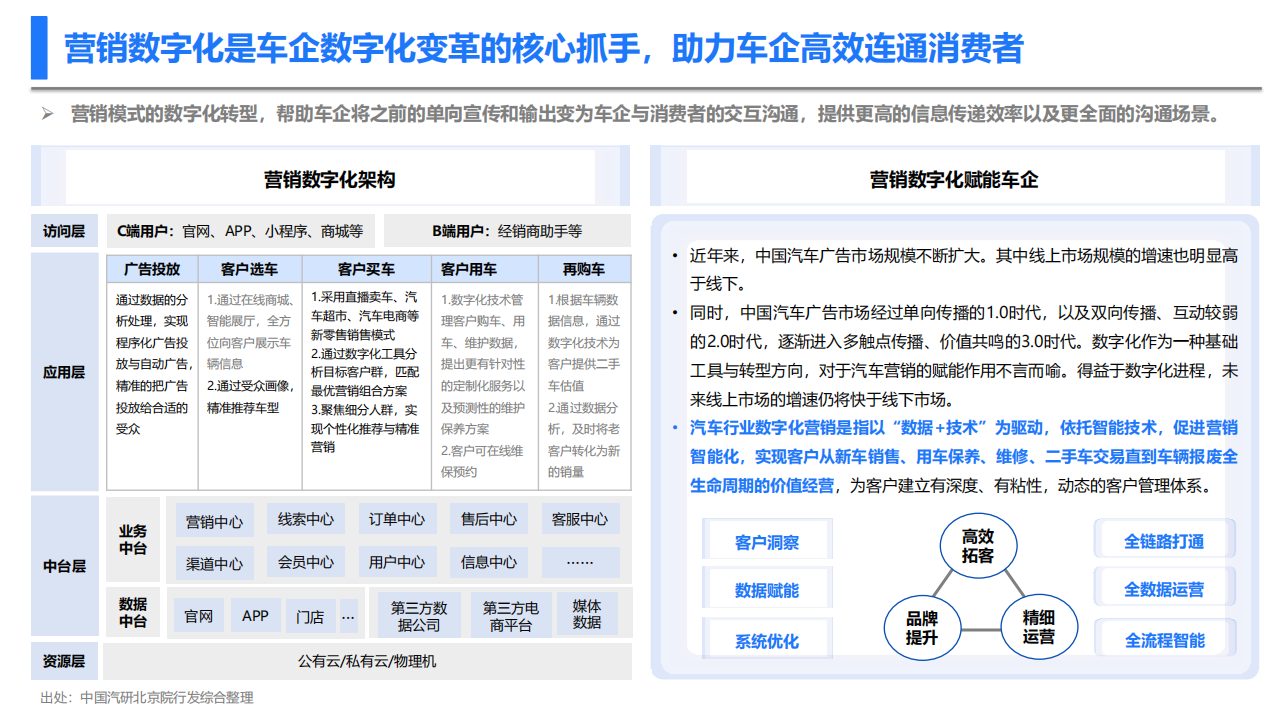This screenshot has width=1280, height=720.
Task: Click the 会员中心 box
Action: click(x=306, y=562)
